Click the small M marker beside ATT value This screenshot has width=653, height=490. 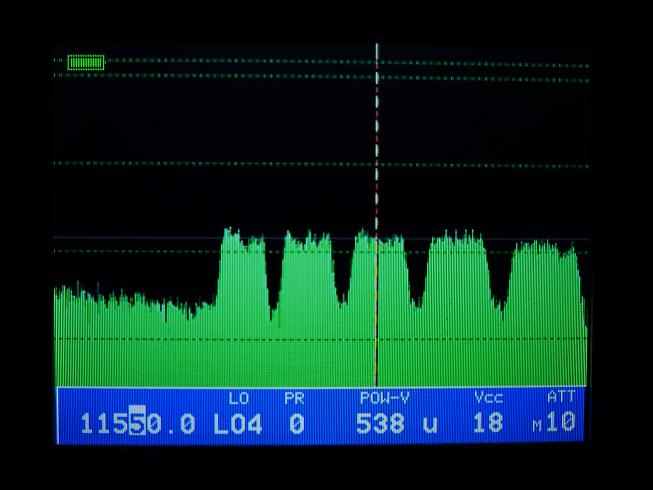point(537,427)
